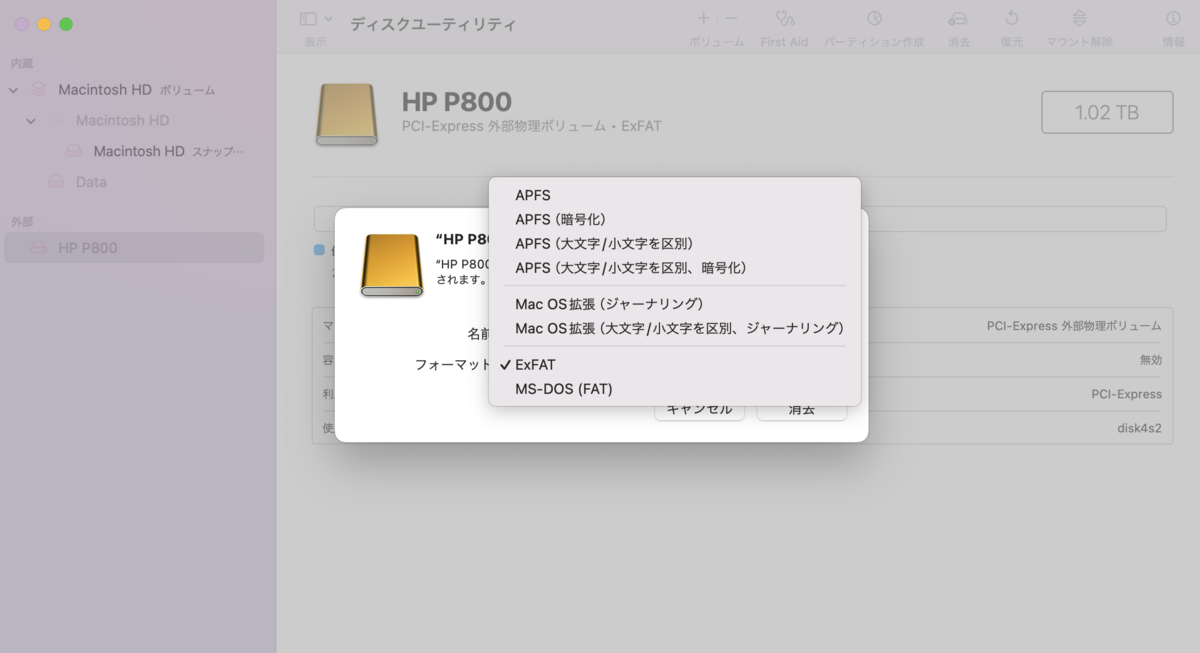Click the remove volume minus icon
Screen dimensions: 1200x653
[x=731, y=18]
